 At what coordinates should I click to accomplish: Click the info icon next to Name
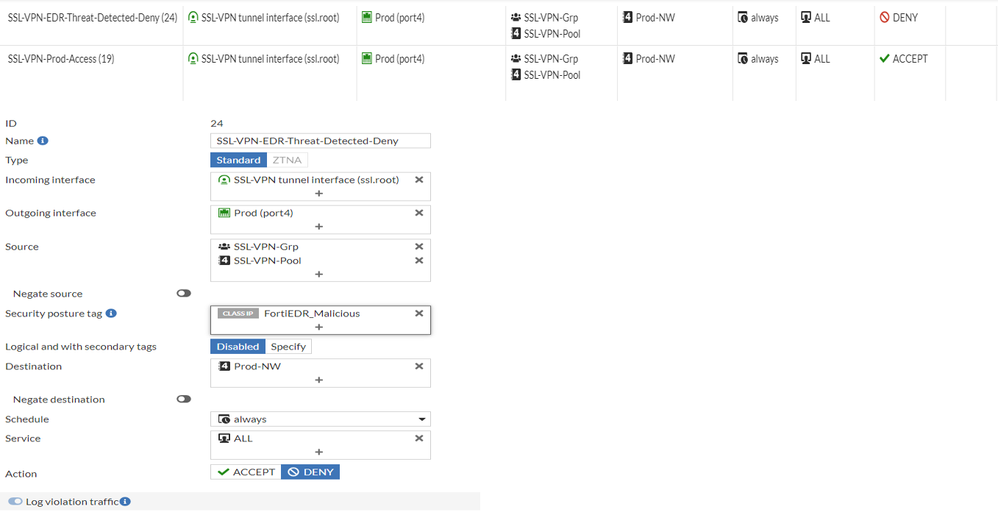pos(43,141)
